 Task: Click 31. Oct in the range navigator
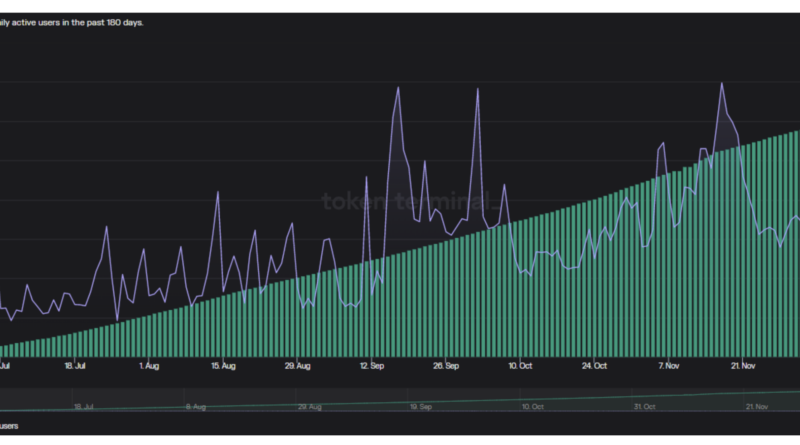[646, 407]
